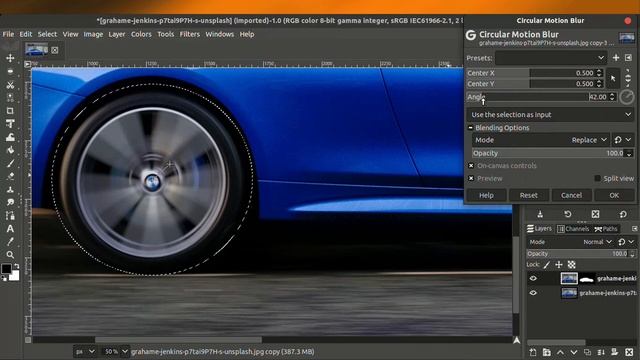640x360 pixels.
Task: Open the presets menu icon beside plus
Action: [x=629, y=58]
